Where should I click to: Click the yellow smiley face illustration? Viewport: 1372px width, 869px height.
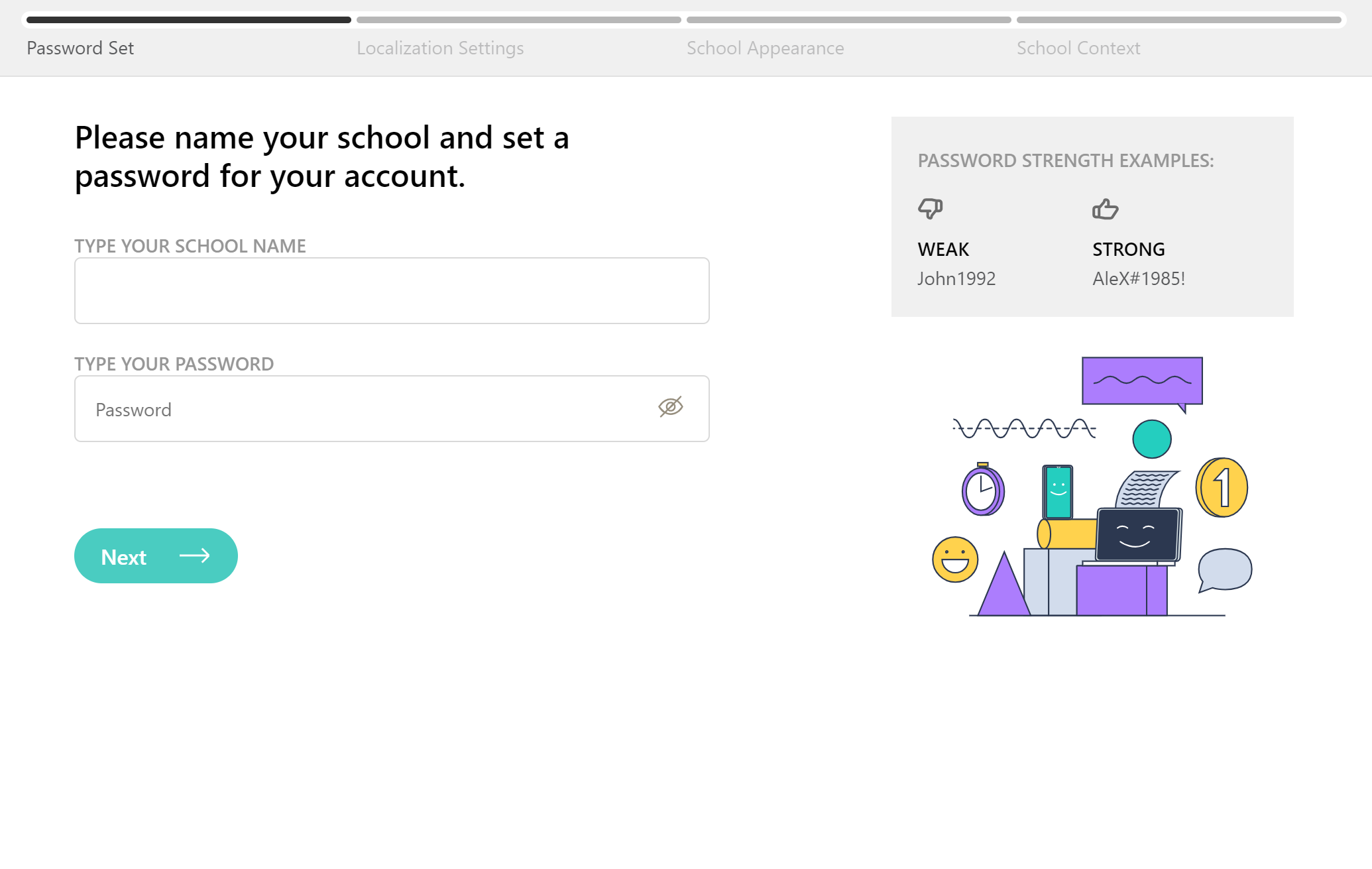click(955, 559)
